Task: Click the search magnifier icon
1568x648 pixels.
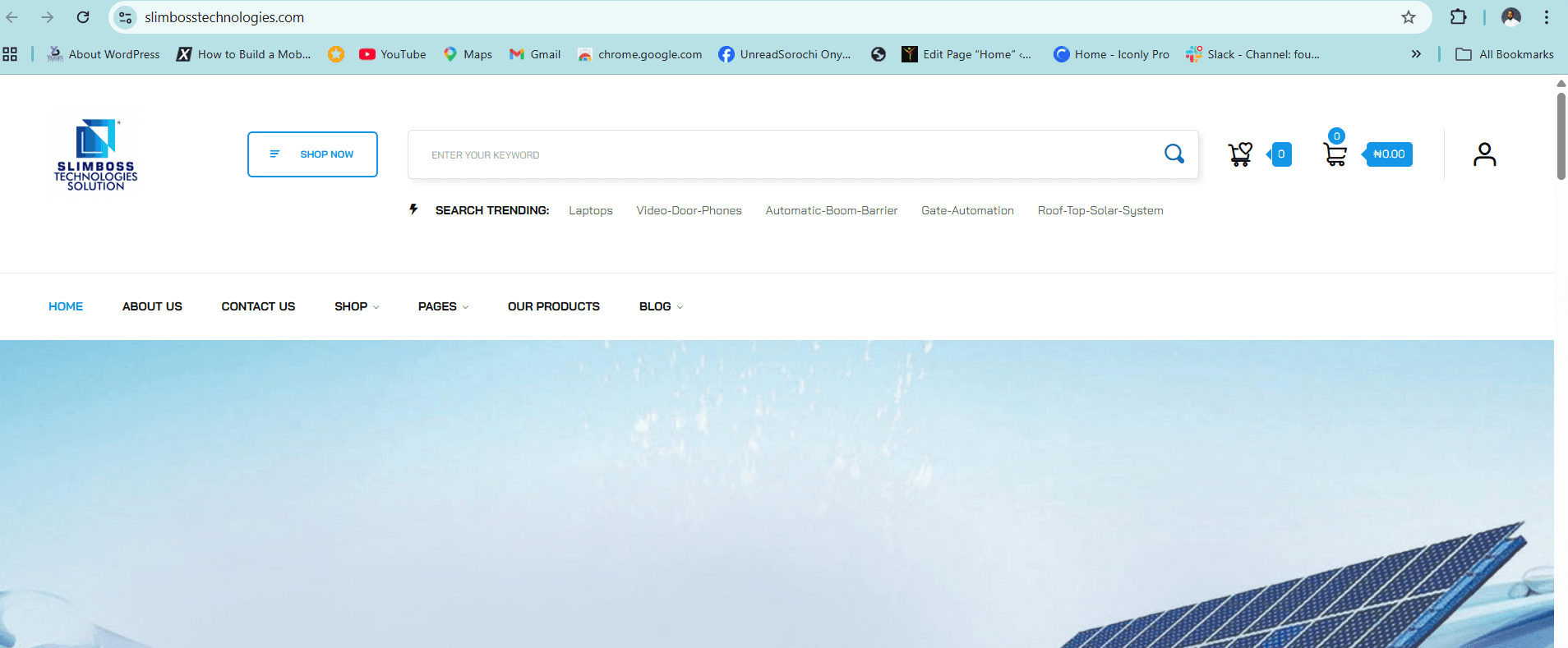Action: [x=1174, y=154]
